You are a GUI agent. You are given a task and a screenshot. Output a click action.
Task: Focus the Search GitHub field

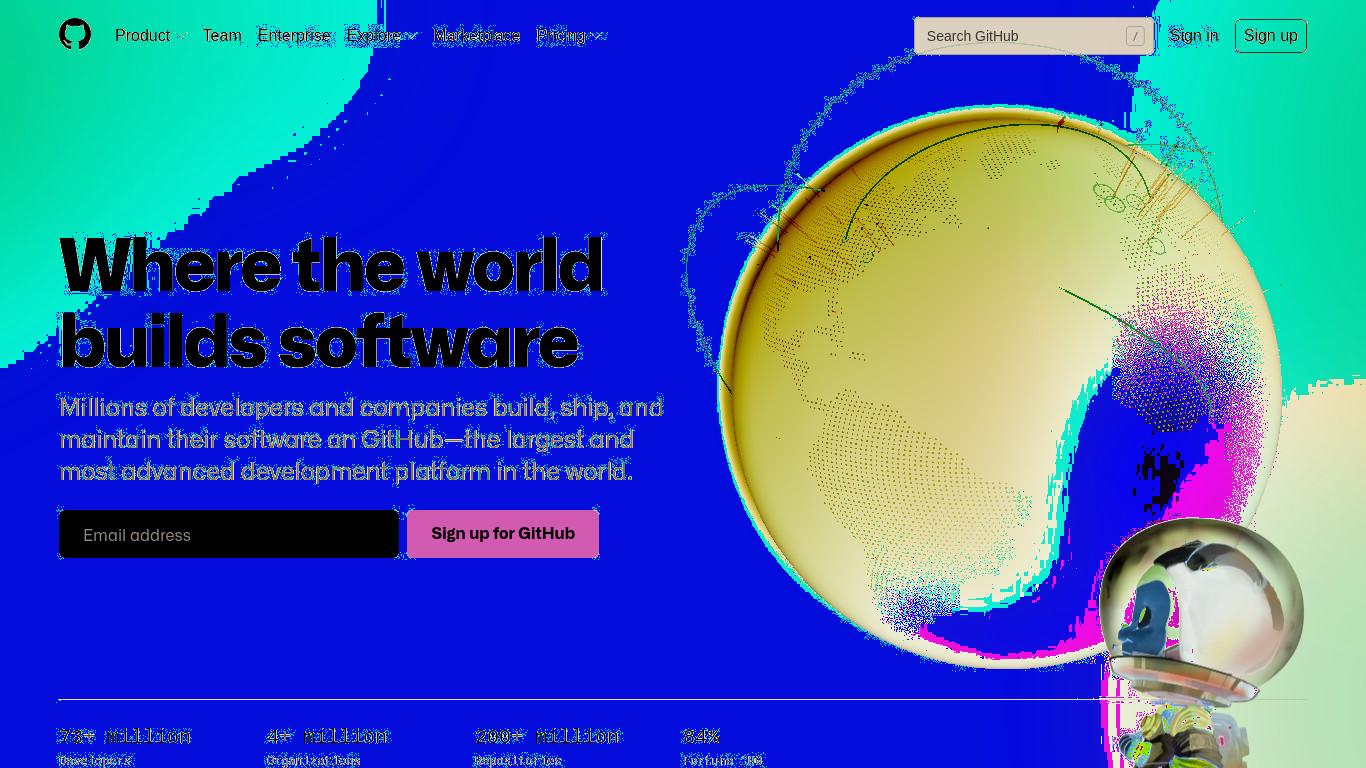click(x=1034, y=36)
